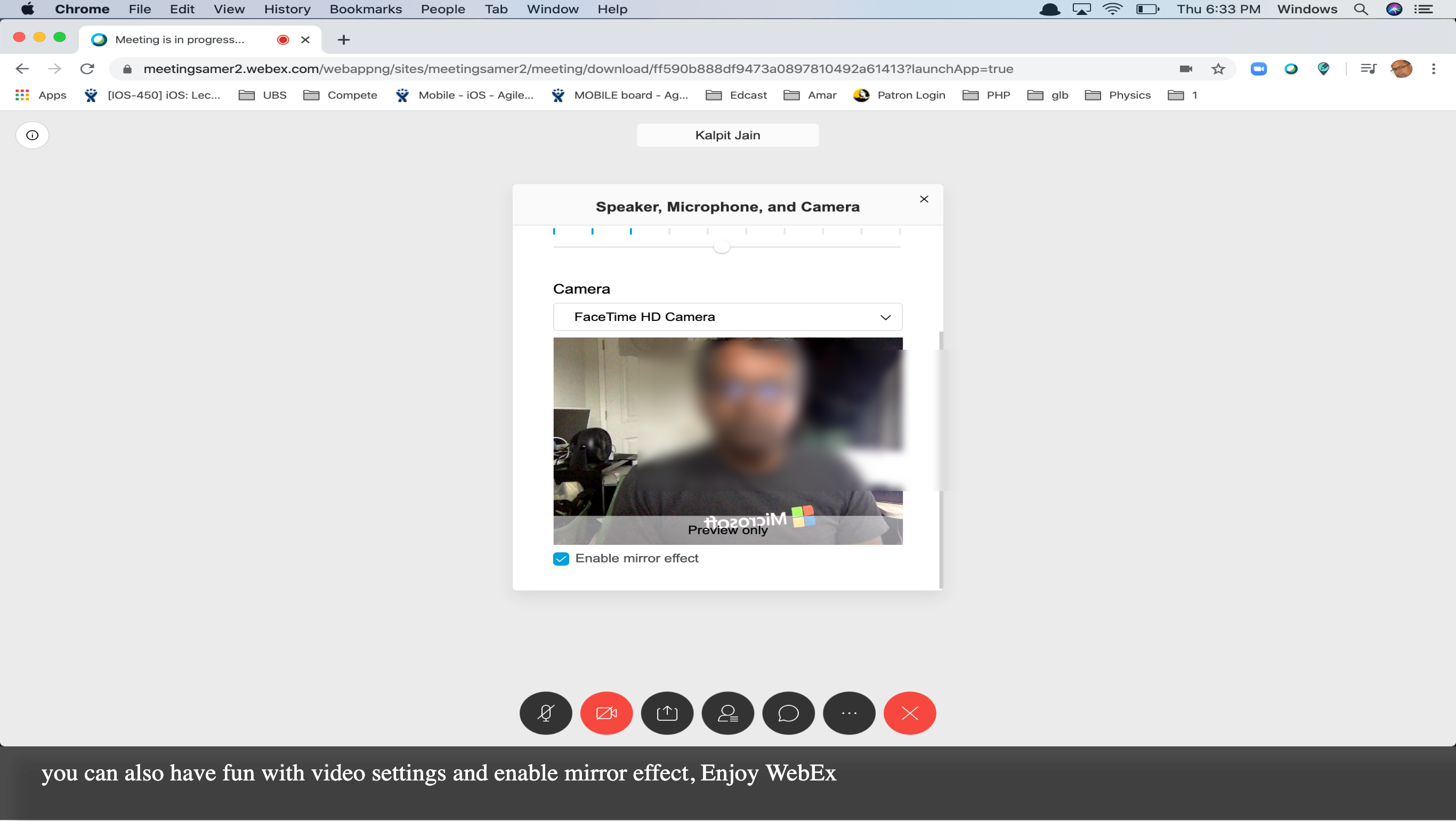Open the Bookmarks menu
The image size is (1456, 821).
pyautogui.click(x=366, y=9)
